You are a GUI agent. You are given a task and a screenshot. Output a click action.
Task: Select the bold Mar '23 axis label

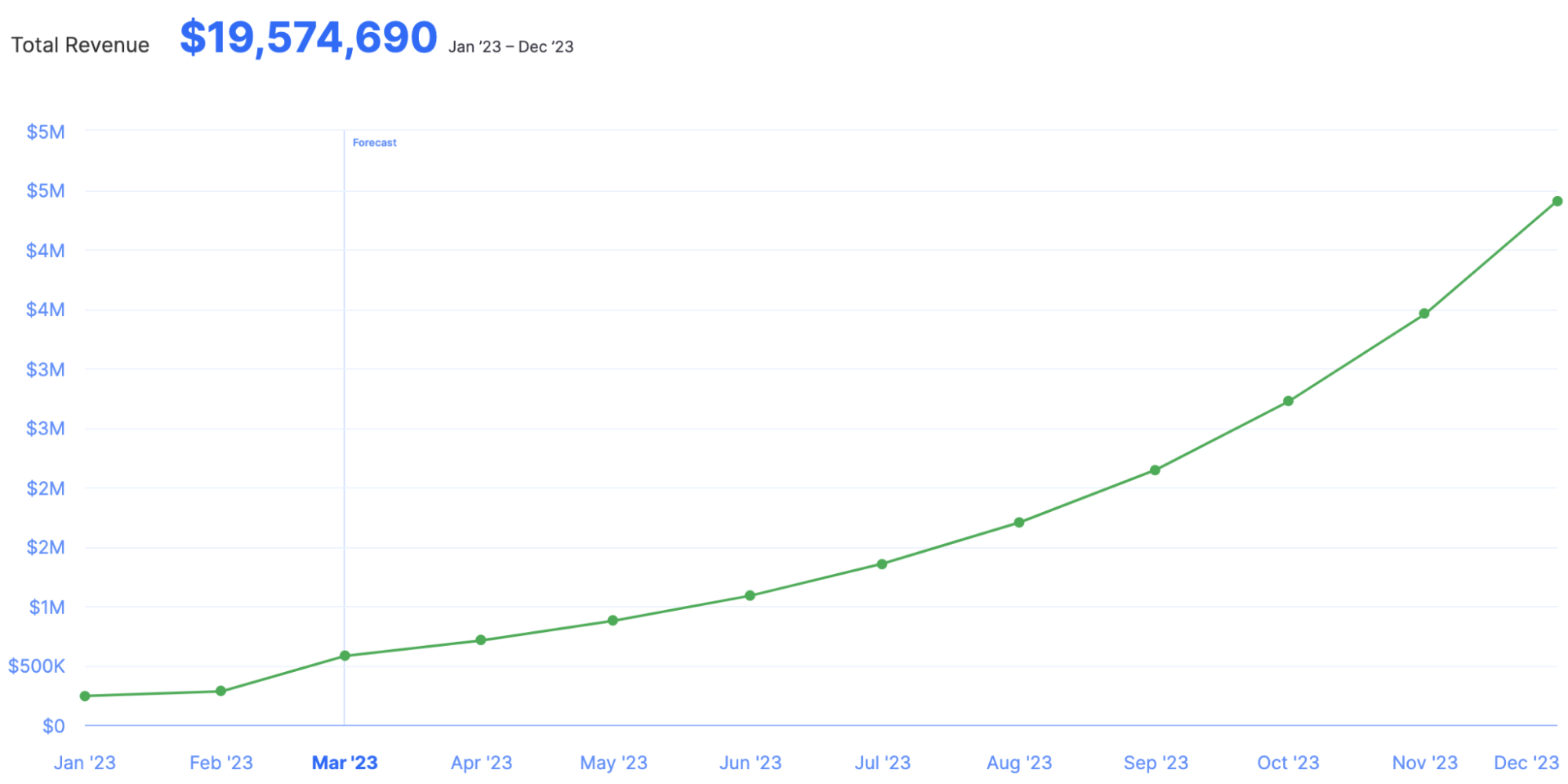(x=345, y=762)
